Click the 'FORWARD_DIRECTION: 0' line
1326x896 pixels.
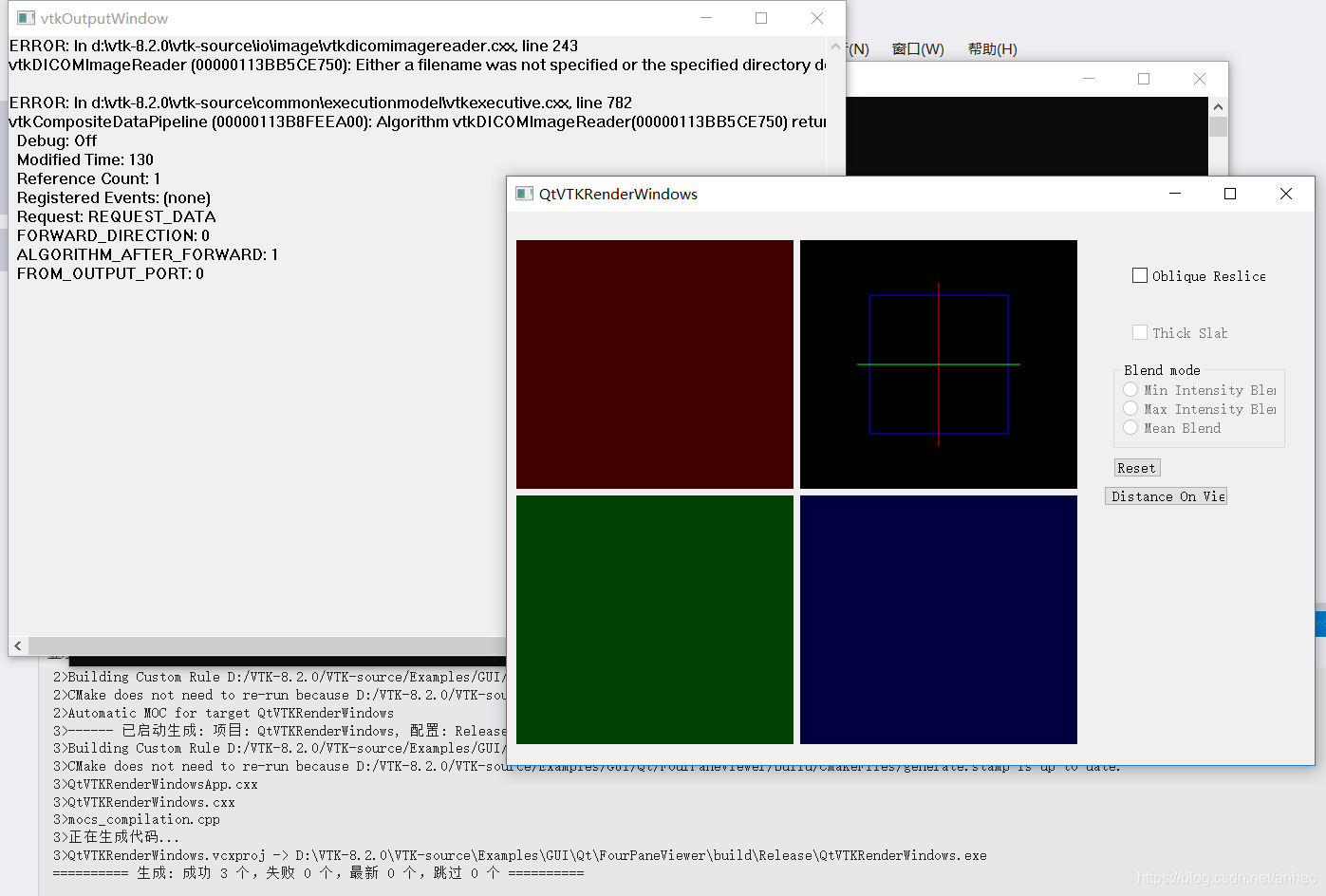point(113,235)
